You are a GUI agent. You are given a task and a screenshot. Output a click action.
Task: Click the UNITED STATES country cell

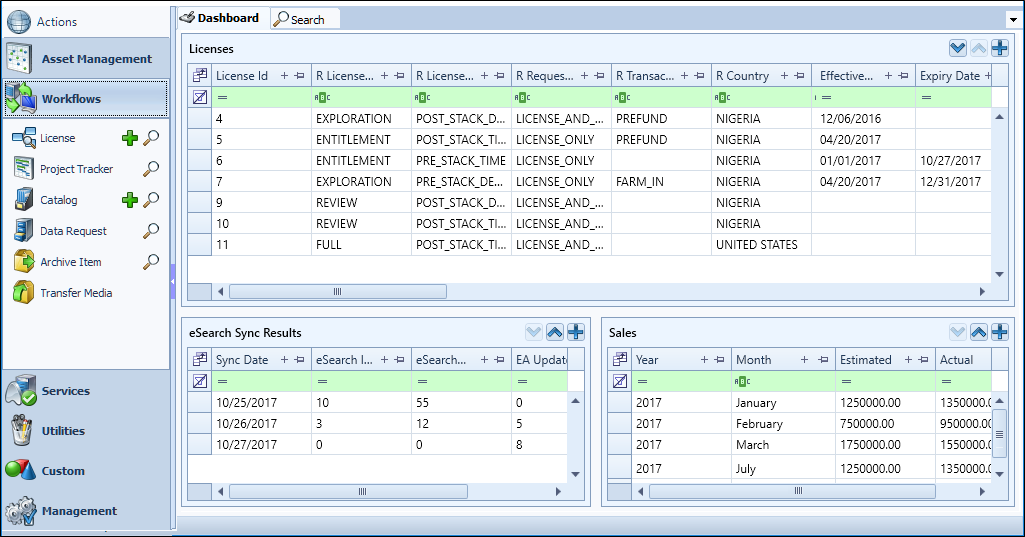(x=761, y=245)
